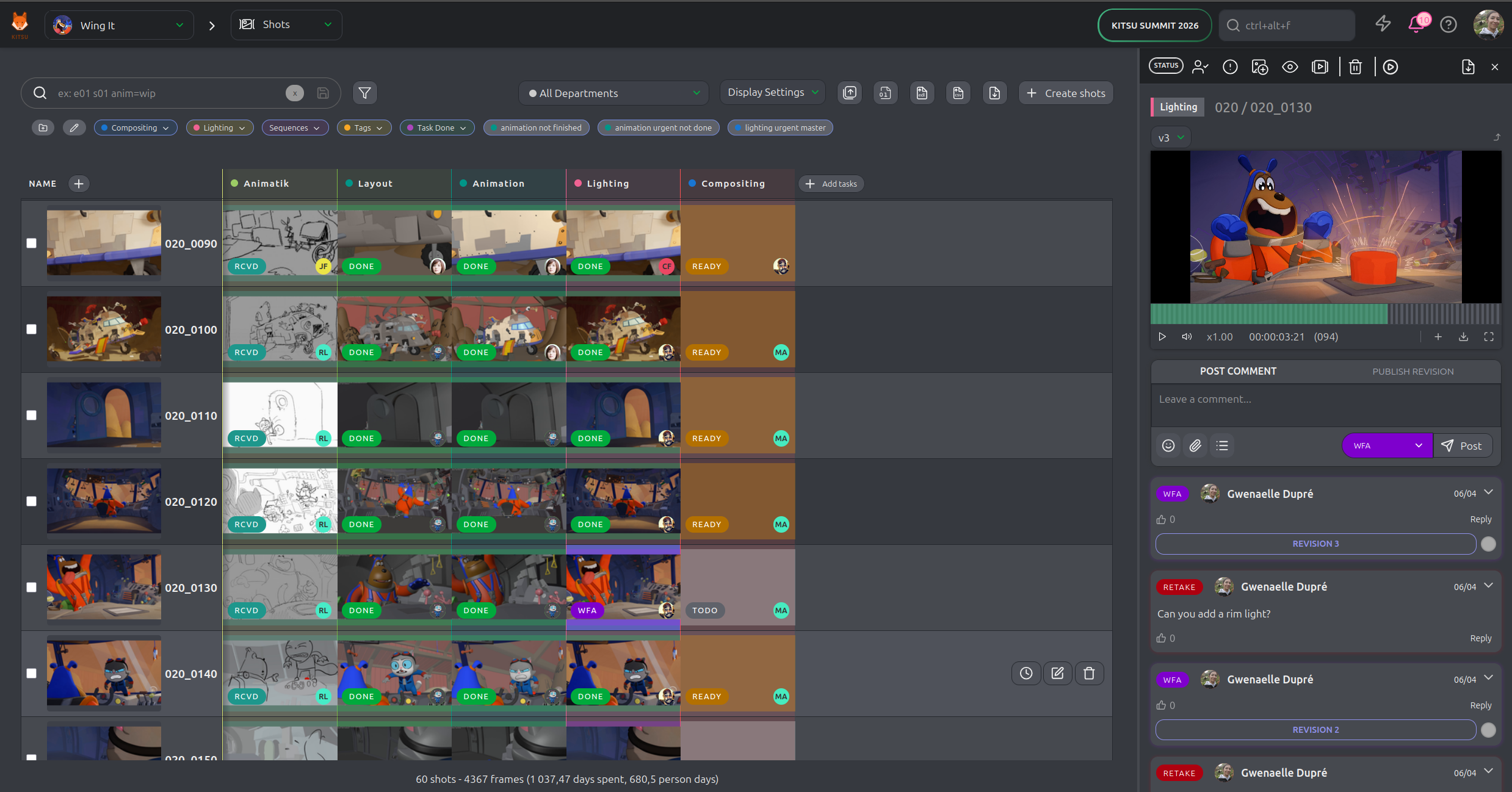1512x792 pixels.
Task: Expand the Display Settings menu
Action: [772, 92]
